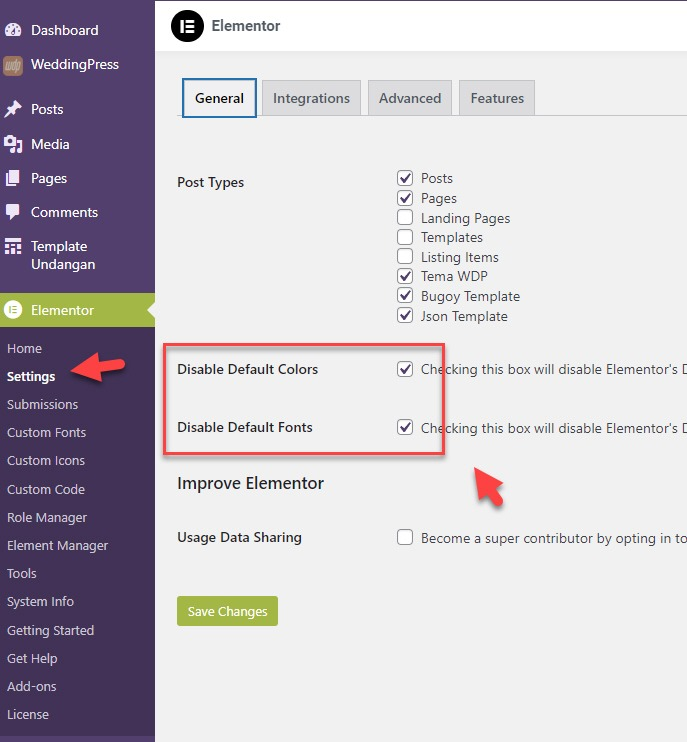Enable the Landing Pages checkbox
This screenshot has height=742, width=687.
(405, 217)
